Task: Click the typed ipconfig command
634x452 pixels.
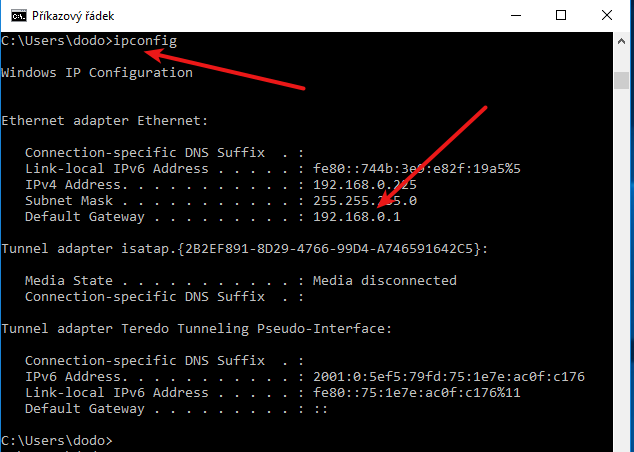Action: 147,40
